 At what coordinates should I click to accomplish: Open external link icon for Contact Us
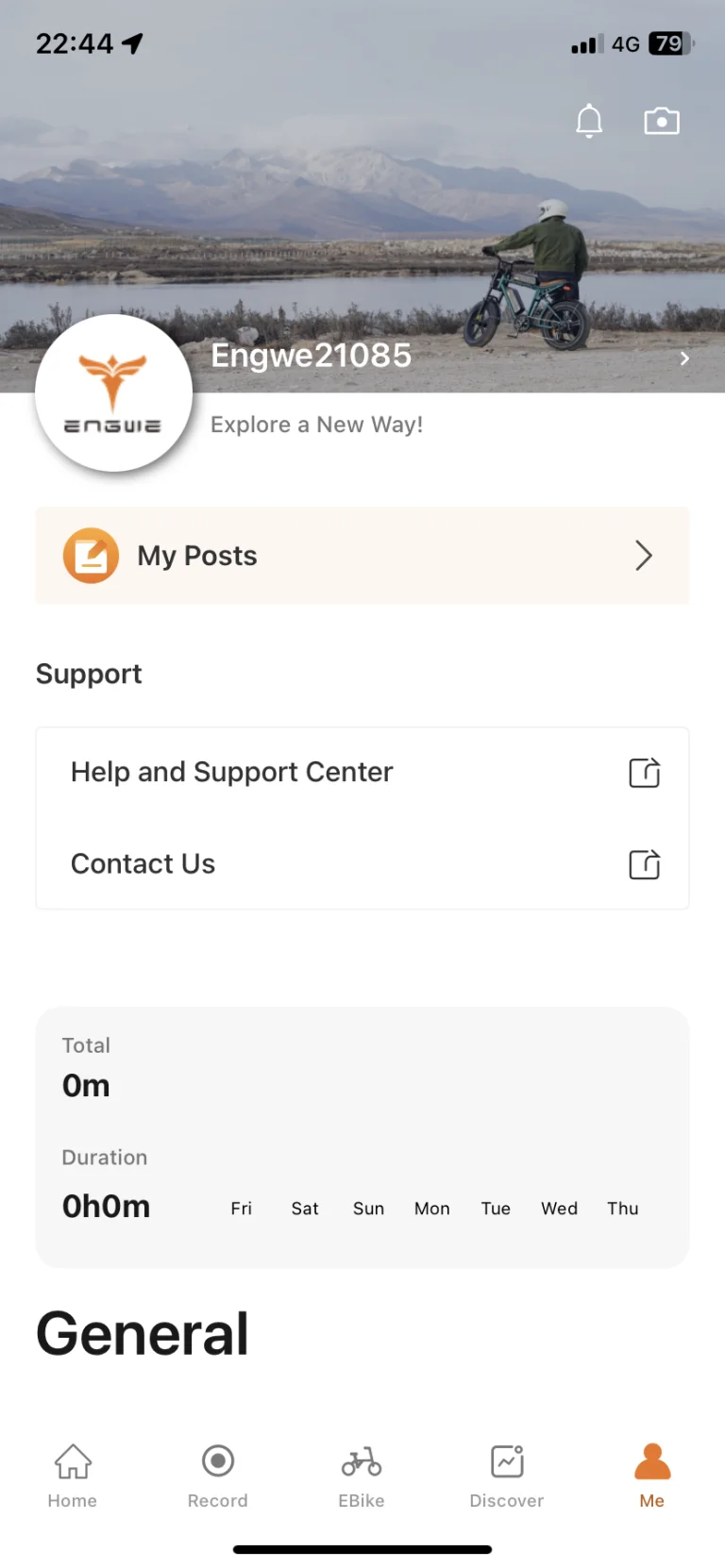pyautogui.click(x=645, y=864)
